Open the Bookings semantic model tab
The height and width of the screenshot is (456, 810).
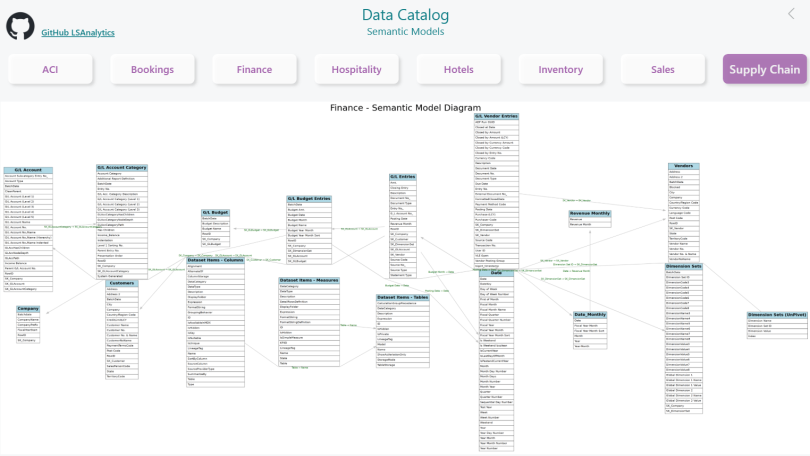click(152, 70)
